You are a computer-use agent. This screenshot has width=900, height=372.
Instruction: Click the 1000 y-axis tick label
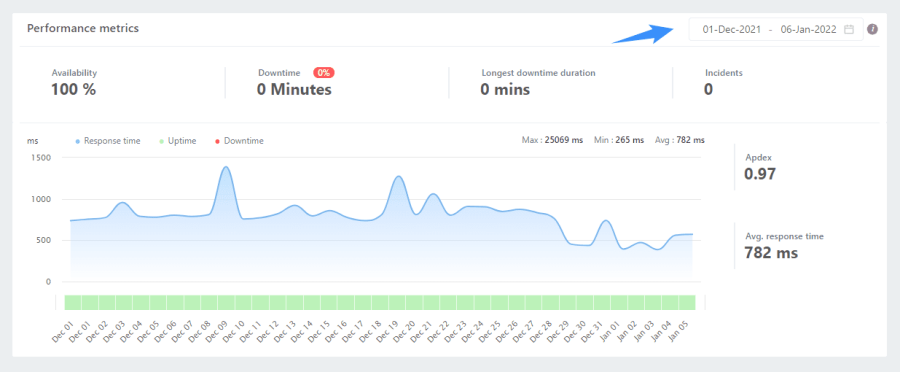click(x=41, y=199)
